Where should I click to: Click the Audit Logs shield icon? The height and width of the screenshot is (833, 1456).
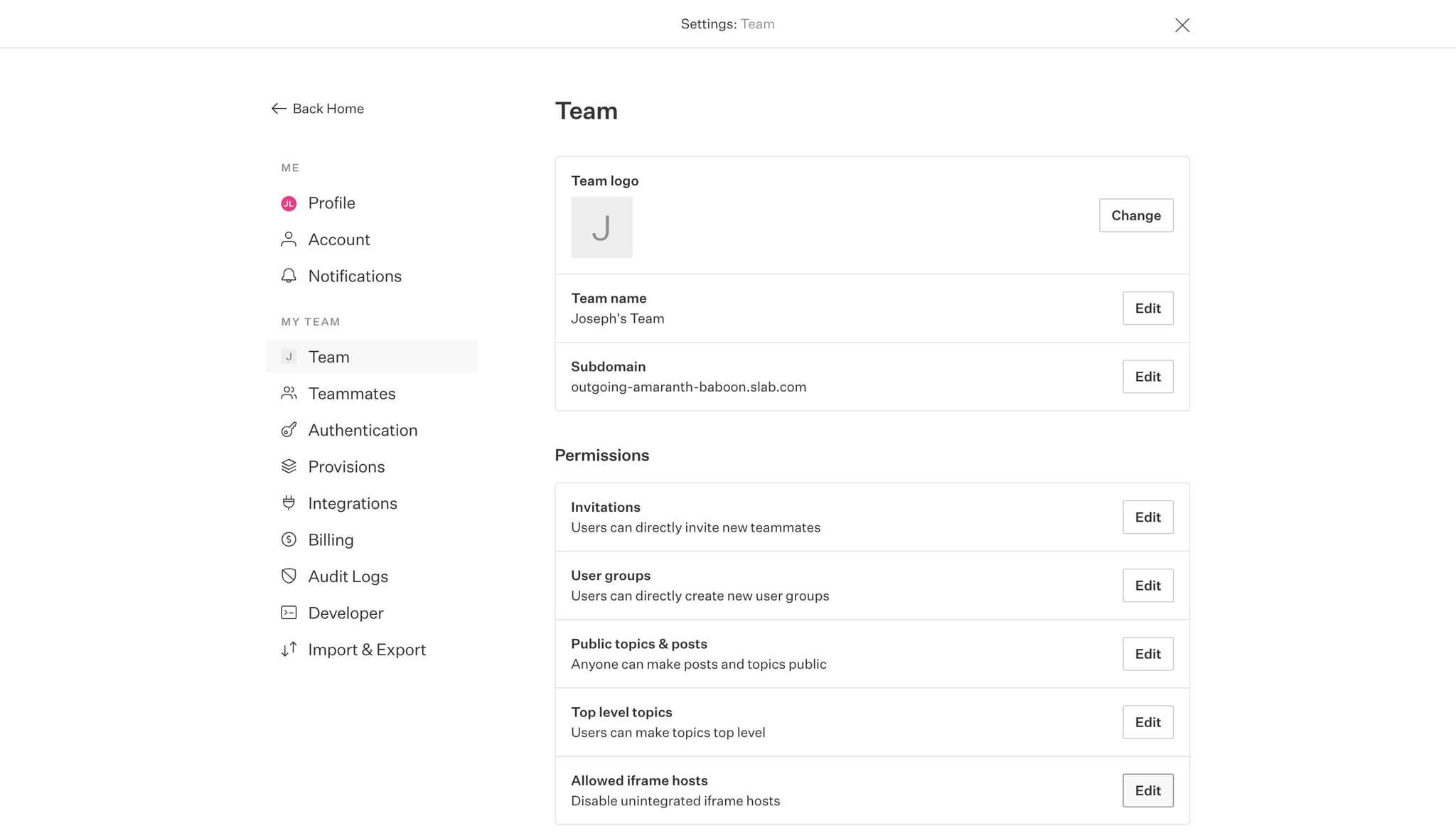[x=289, y=576]
